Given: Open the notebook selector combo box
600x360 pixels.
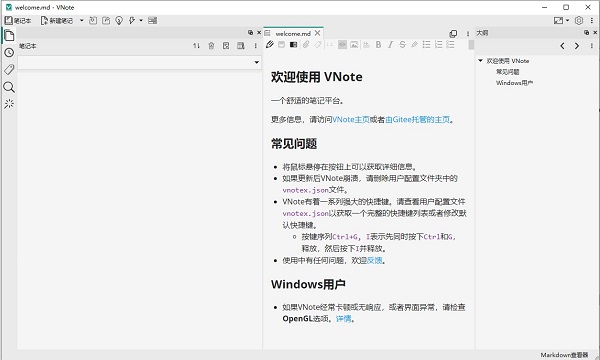Looking at the screenshot, I should click(140, 62).
